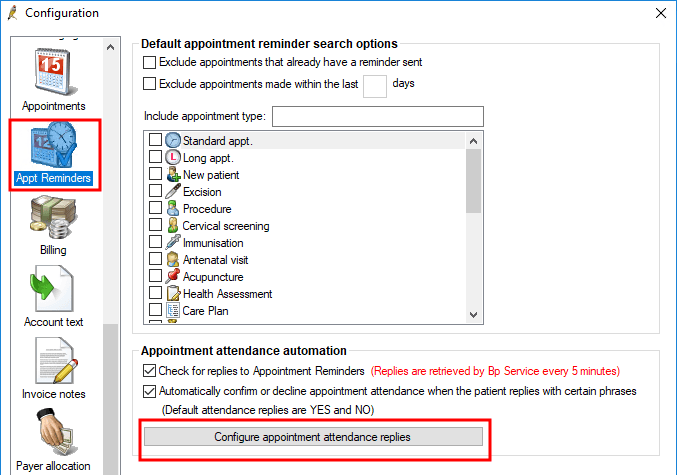The width and height of the screenshot is (677, 475).
Task: Tick the Long appt. checkbox
Action: (155, 157)
